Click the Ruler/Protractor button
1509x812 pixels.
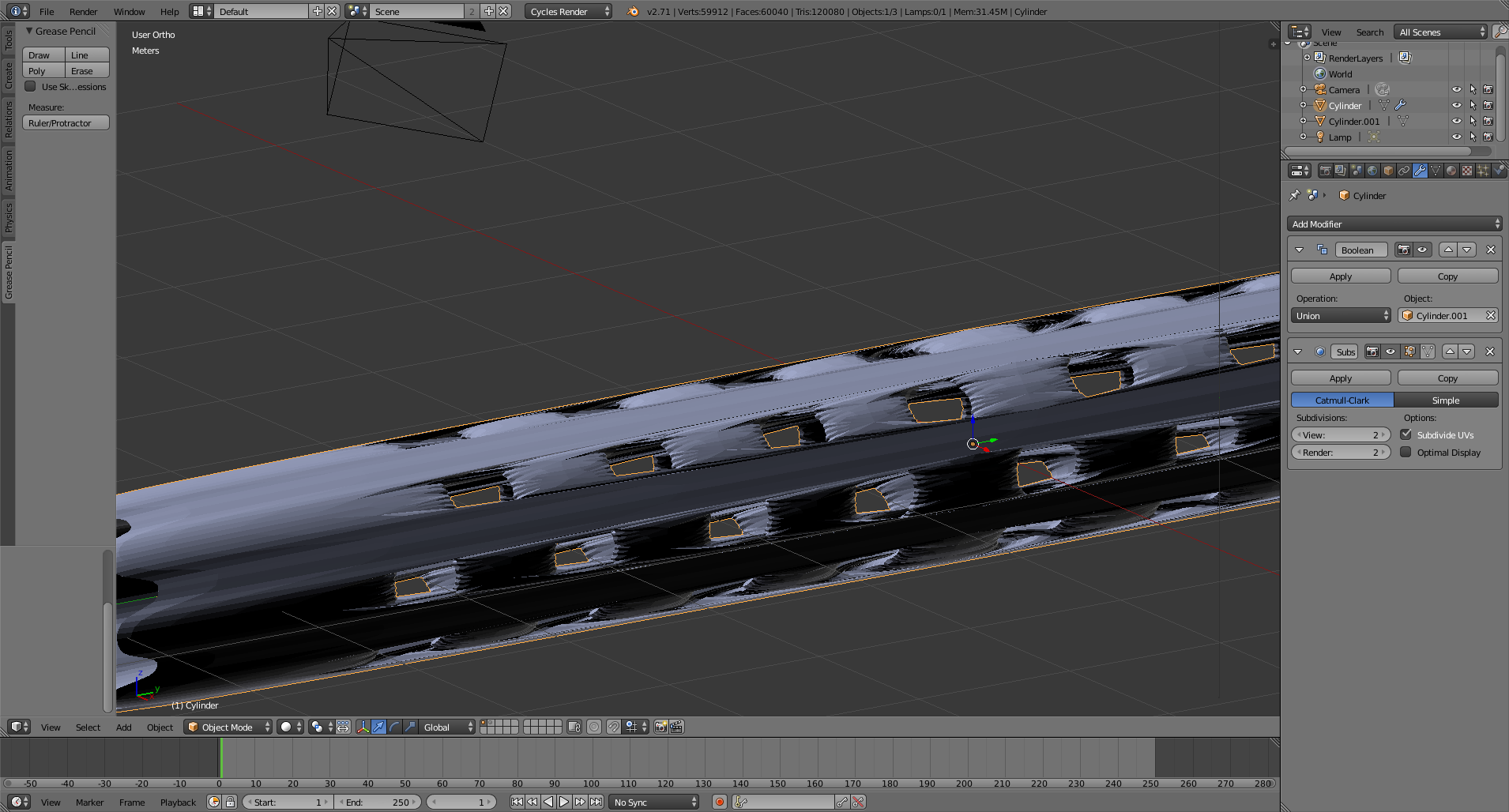pos(66,122)
